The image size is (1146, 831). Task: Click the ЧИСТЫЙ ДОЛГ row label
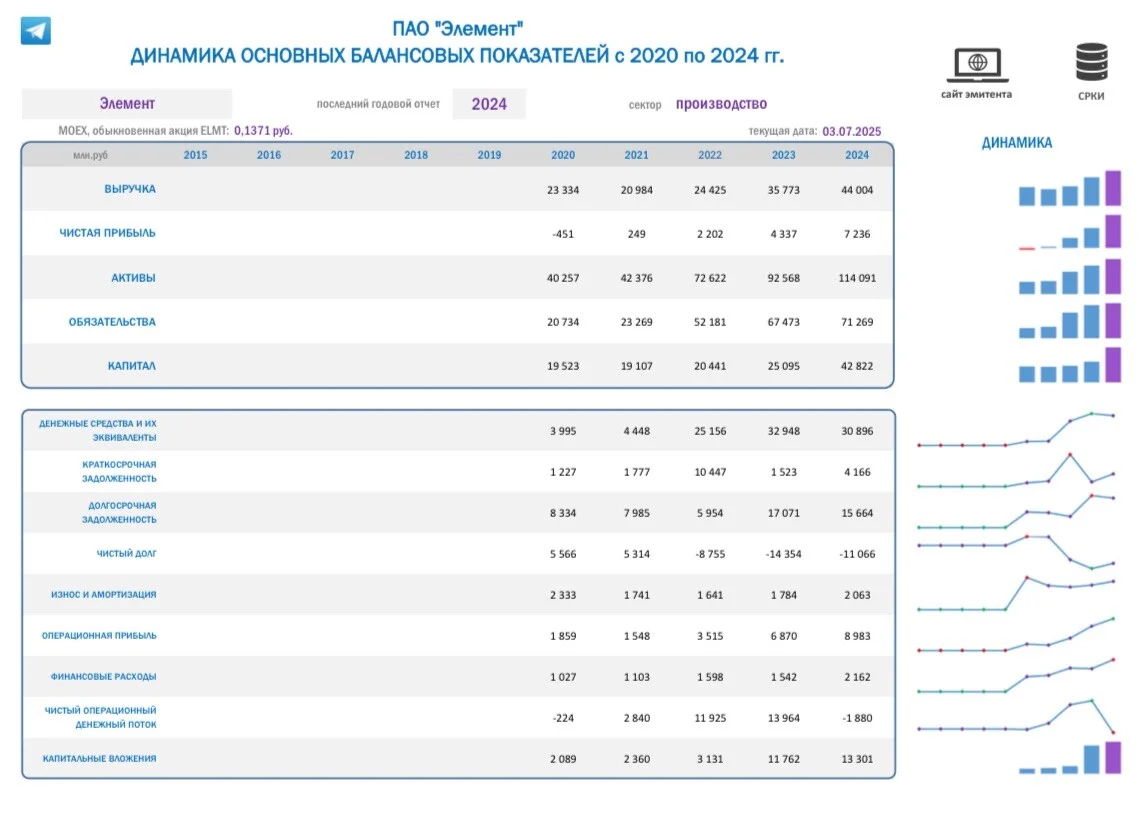click(x=126, y=553)
